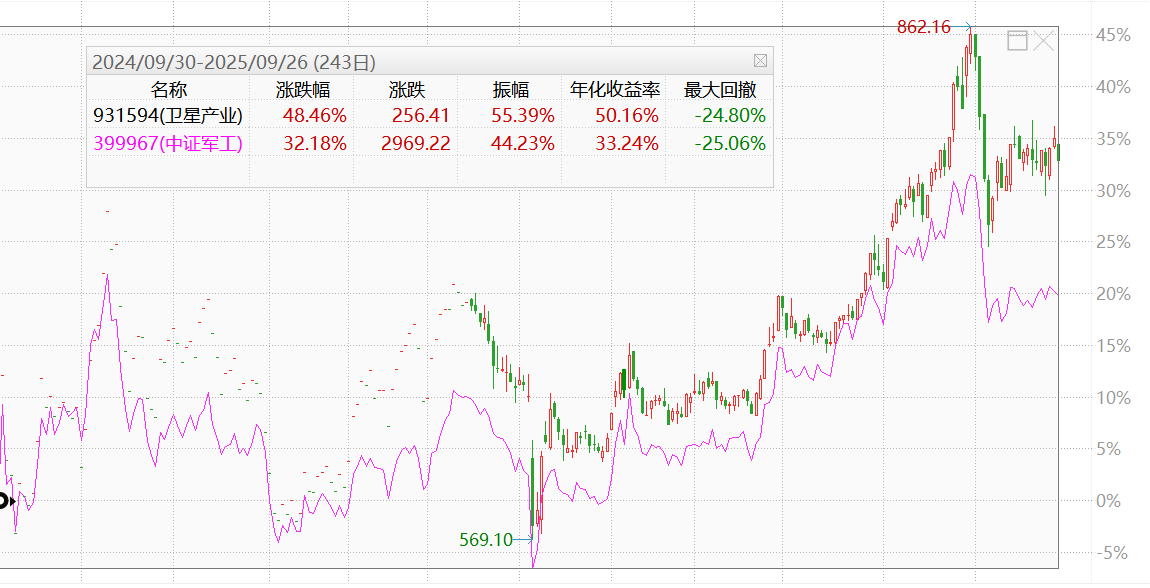Viewport: 1150px width, 588px height.
Task: Select the 931594(卫星产业) row name
Action: 167,115
